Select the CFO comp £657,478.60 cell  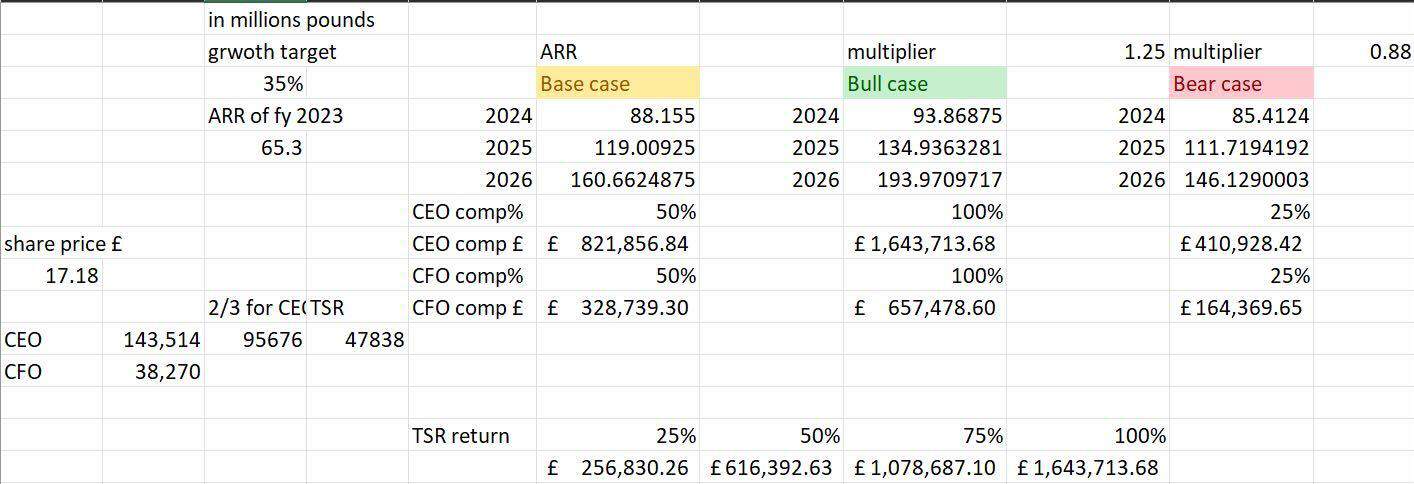tap(924, 308)
